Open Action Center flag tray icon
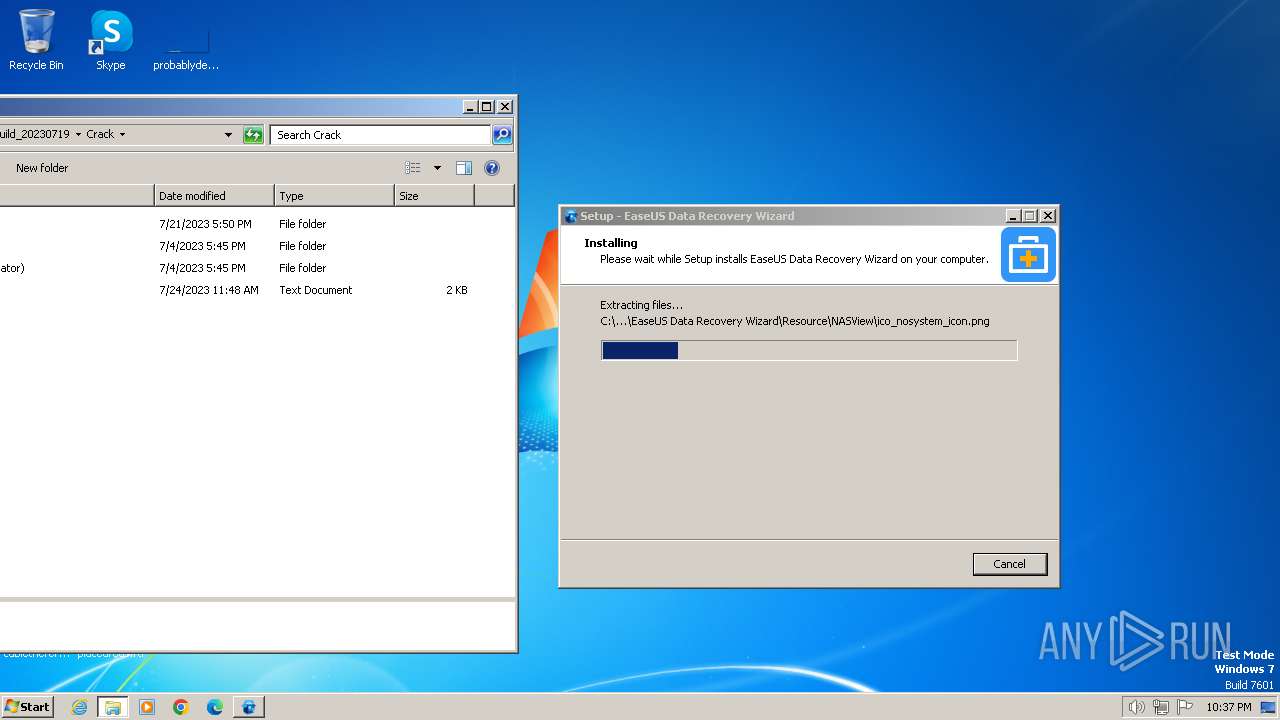Viewport: 1280px width, 720px height. (1185, 707)
